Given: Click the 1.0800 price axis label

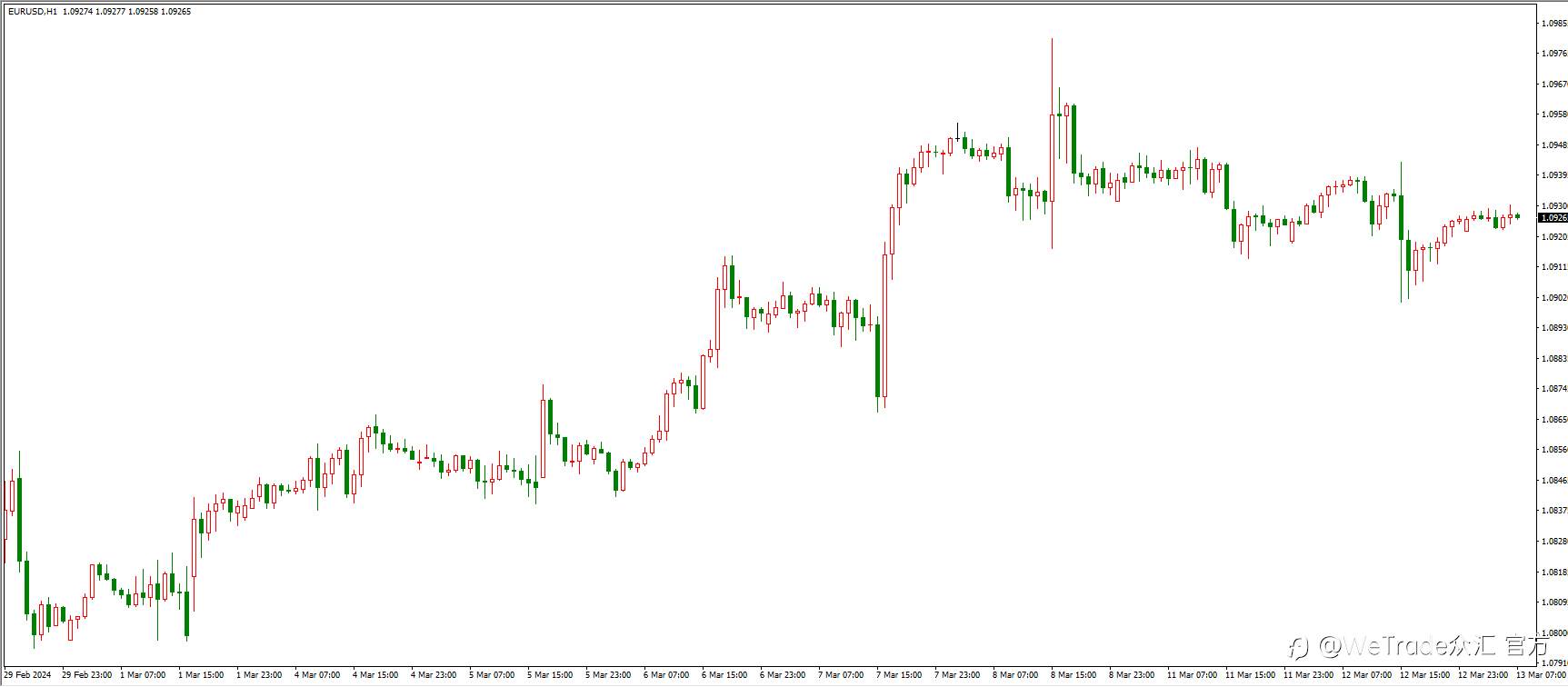Looking at the screenshot, I should pos(1554,633).
